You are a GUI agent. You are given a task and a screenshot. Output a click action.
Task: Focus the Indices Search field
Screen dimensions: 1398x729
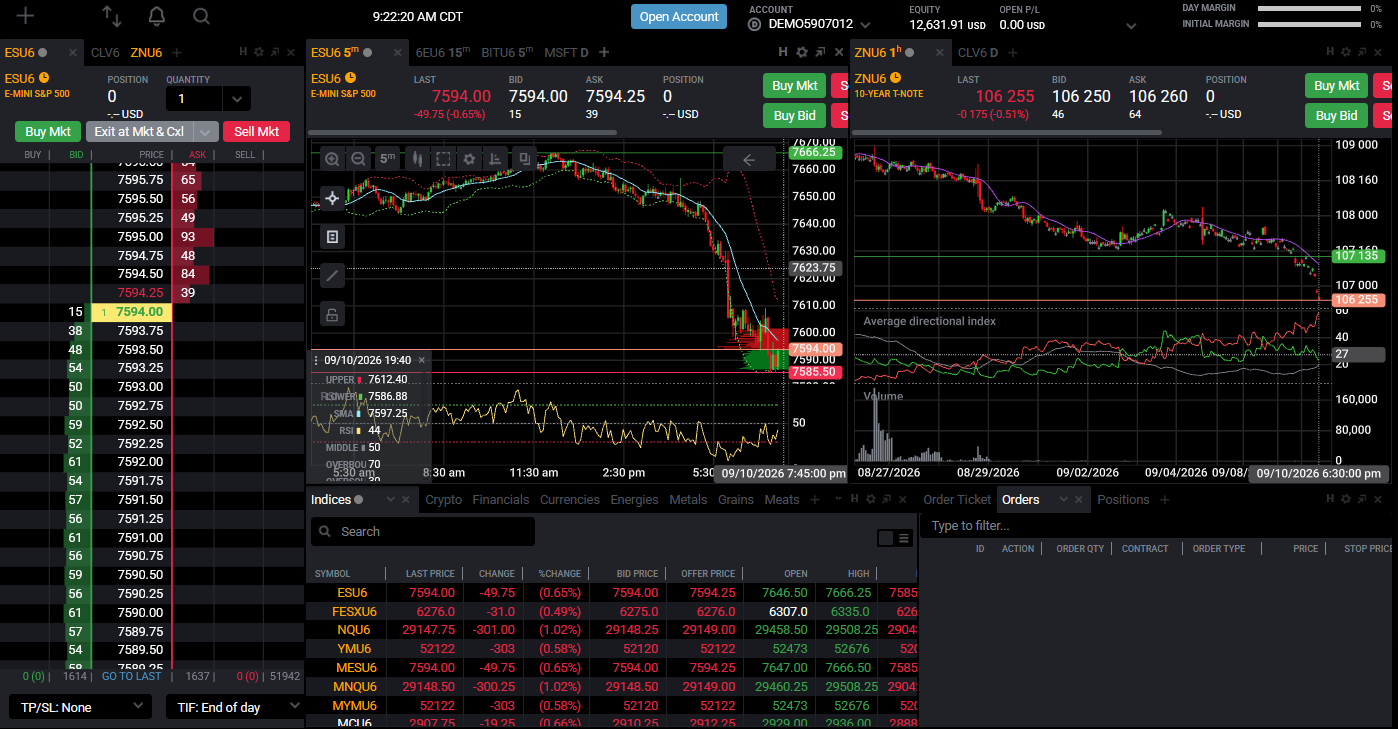(423, 532)
